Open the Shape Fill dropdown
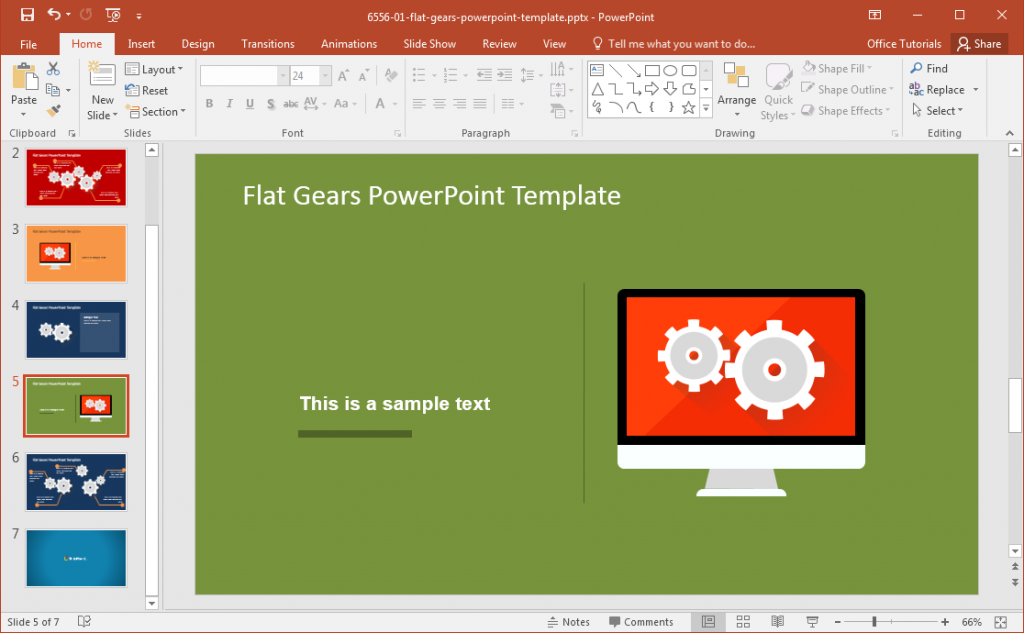The height and width of the screenshot is (633, 1024). (x=841, y=68)
